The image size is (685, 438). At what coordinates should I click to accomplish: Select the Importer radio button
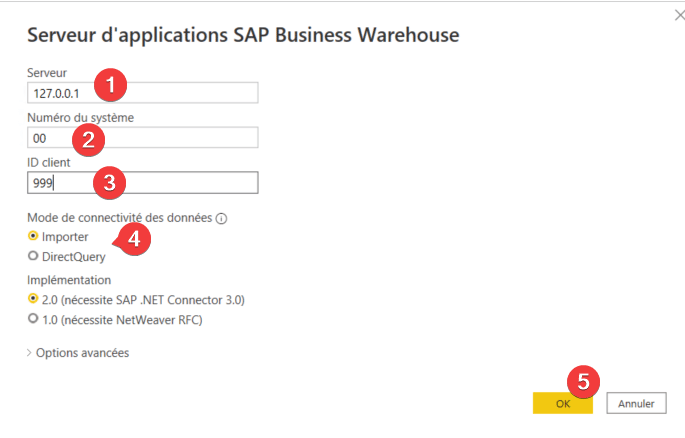(x=33, y=236)
